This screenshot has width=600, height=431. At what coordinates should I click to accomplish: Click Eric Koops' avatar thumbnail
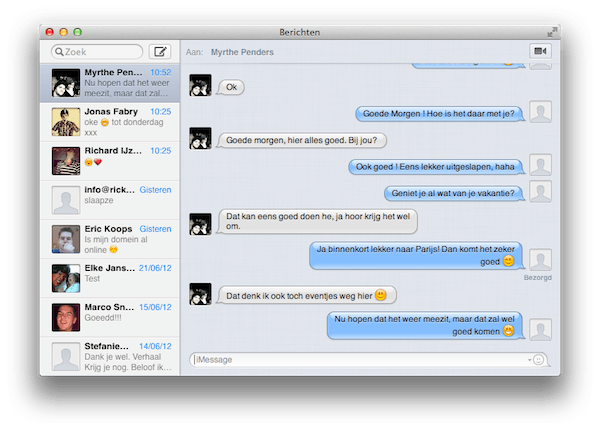[66, 239]
